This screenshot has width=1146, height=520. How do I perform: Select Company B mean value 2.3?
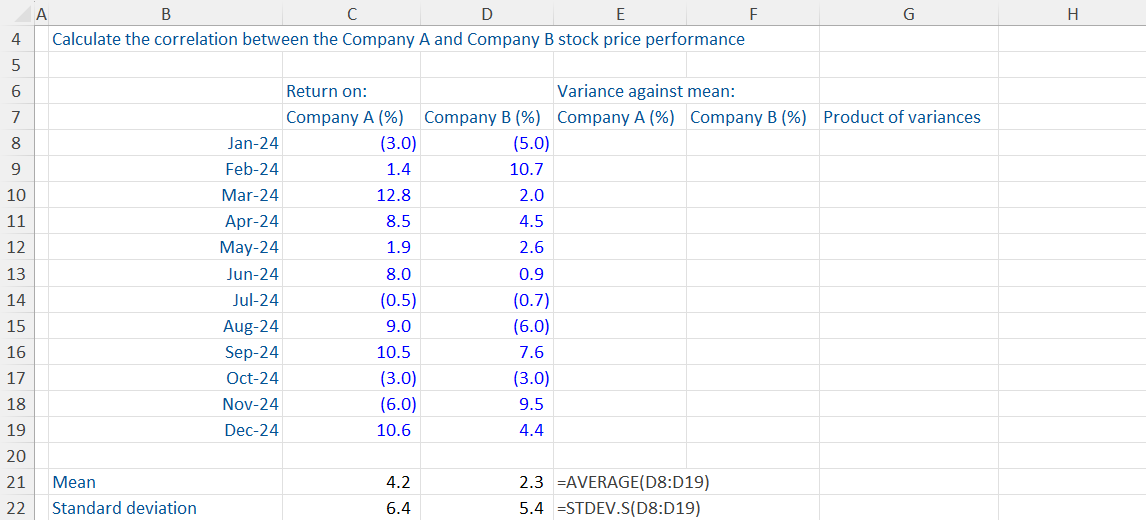pos(487,482)
